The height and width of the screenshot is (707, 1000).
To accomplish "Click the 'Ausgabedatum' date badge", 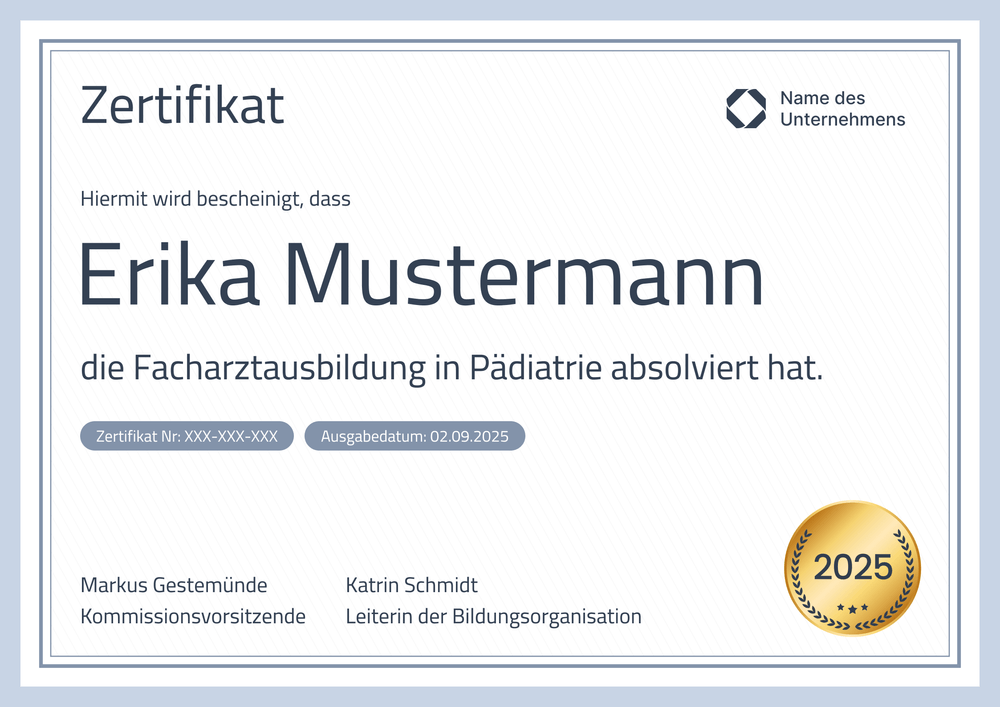I will click(414, 436).
